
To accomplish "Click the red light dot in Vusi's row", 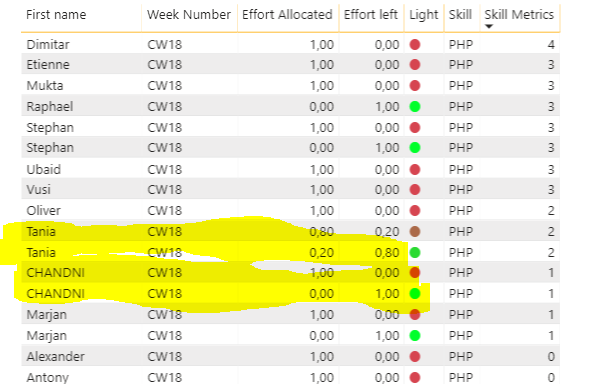I will 415,190.
